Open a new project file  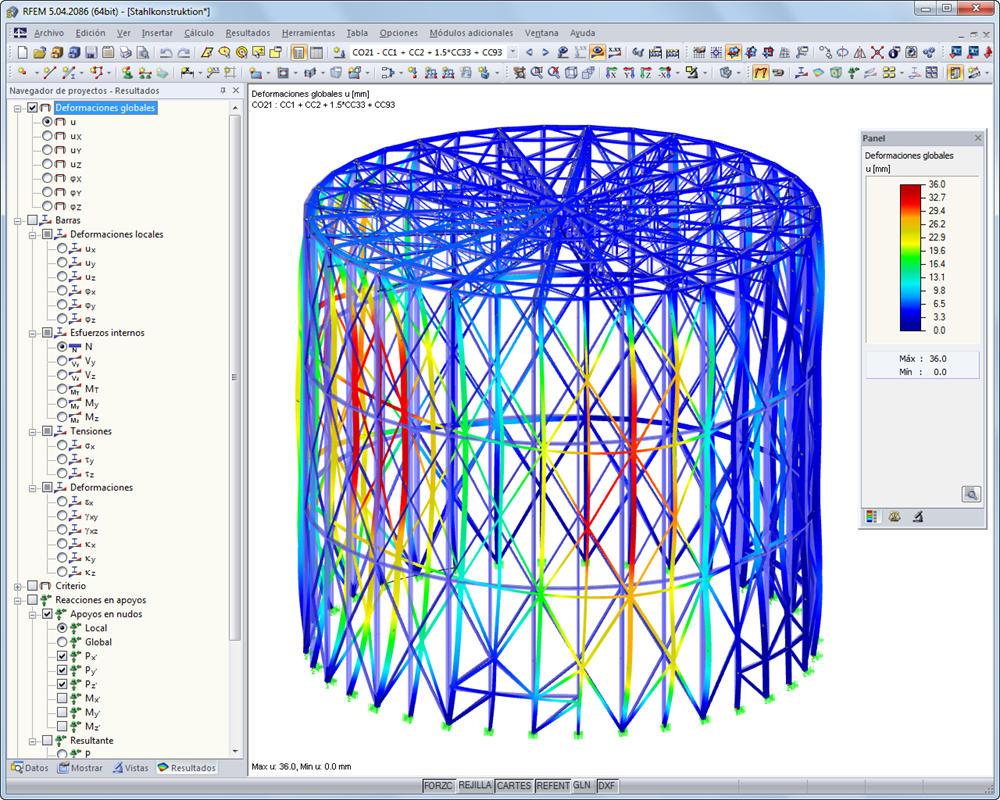coord(22,52)
